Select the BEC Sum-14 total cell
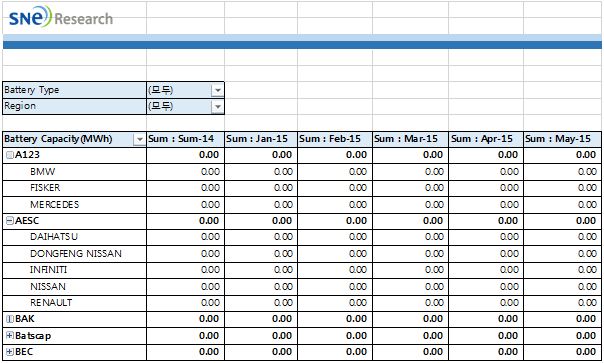Viewport: 604px width, 363px height. (185, 351)
